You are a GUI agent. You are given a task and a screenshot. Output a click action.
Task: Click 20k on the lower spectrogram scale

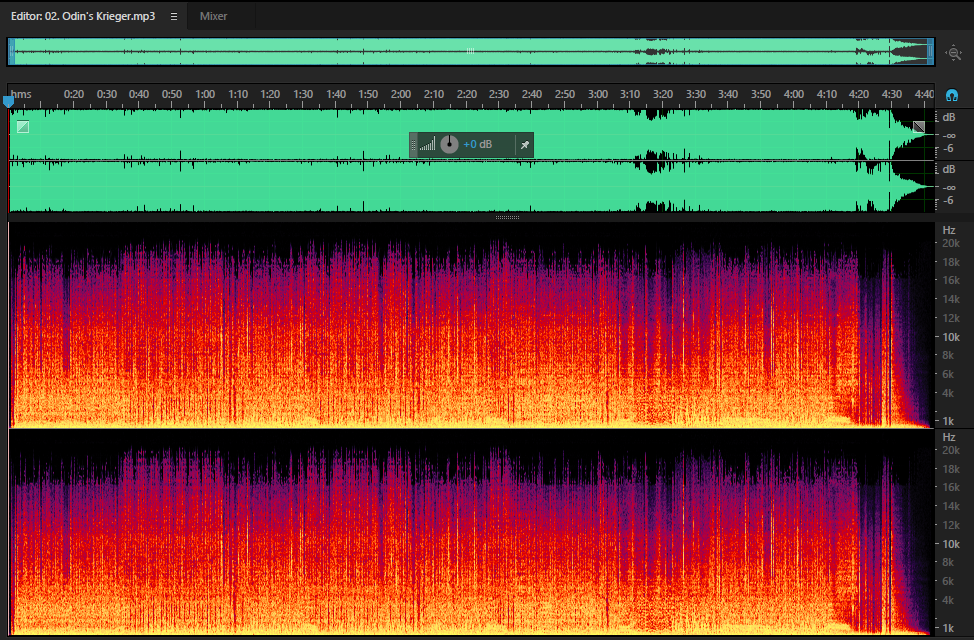tap(951, 450)
